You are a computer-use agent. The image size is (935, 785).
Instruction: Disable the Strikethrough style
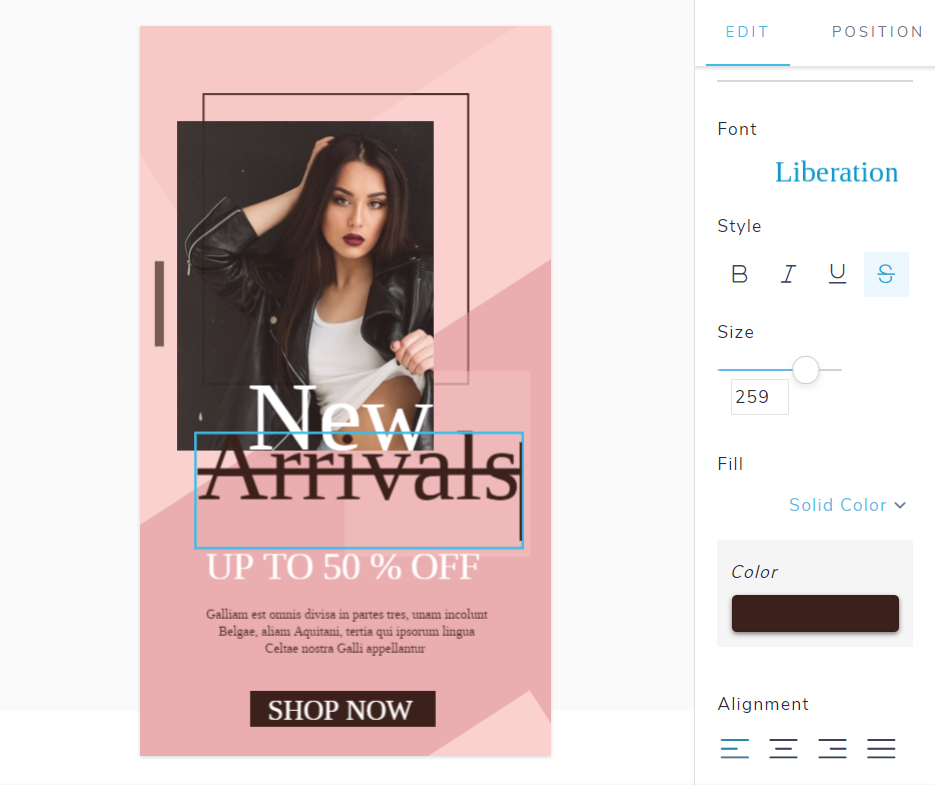(886, 274)
